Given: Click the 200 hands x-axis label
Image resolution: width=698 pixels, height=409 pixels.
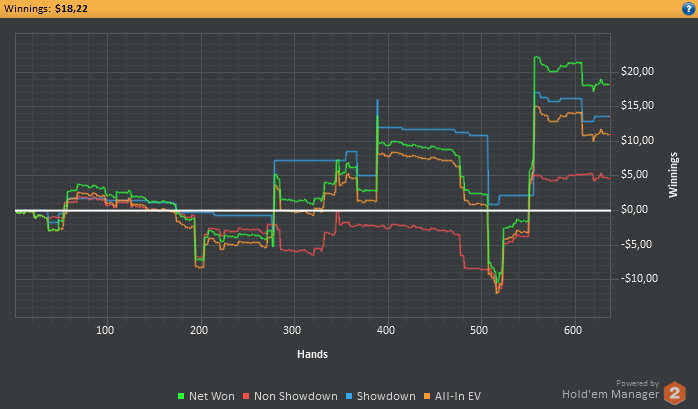Looking at the screenshot, I should [x=199, y=330].
